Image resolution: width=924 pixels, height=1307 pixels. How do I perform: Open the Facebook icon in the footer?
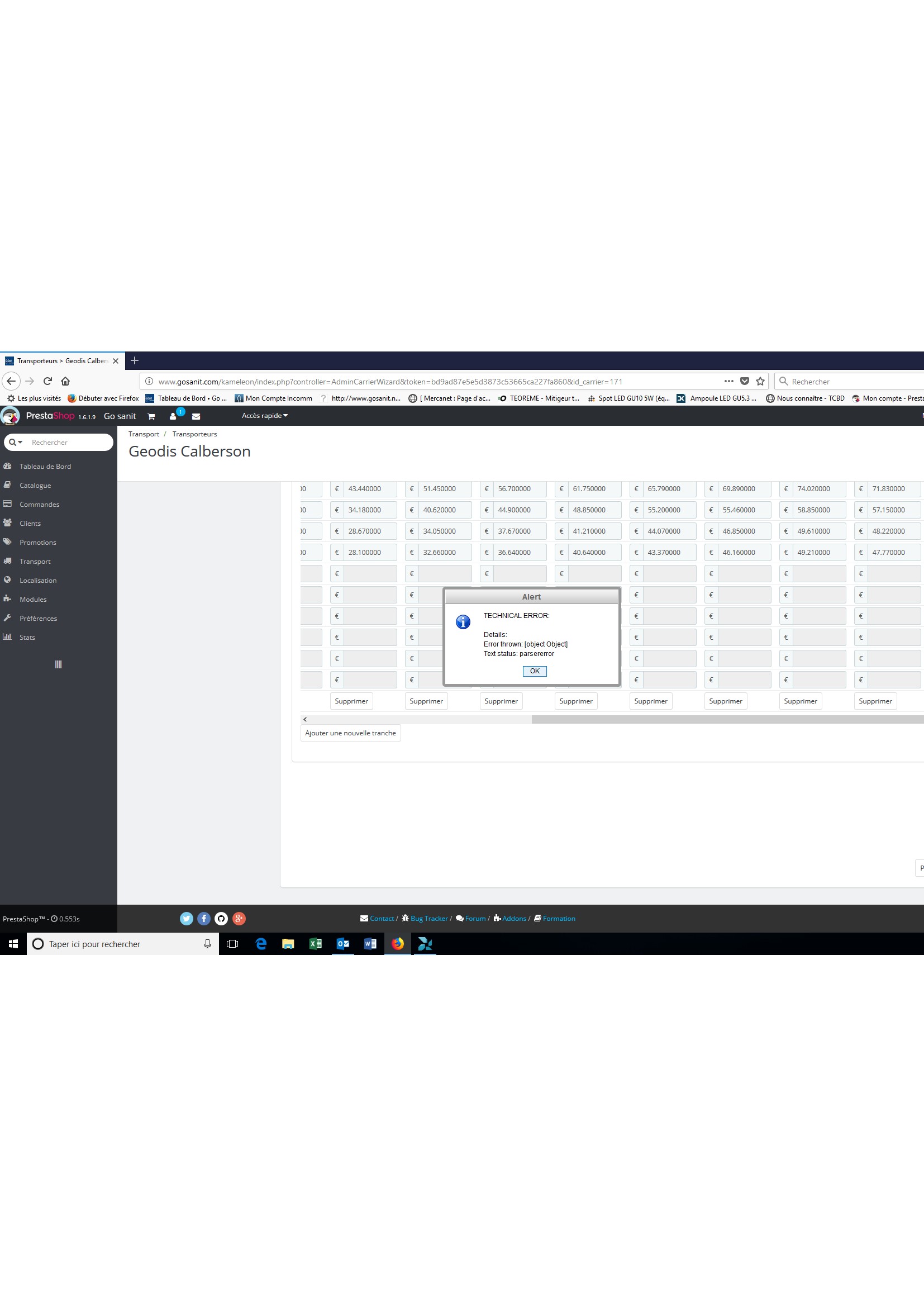204,918
